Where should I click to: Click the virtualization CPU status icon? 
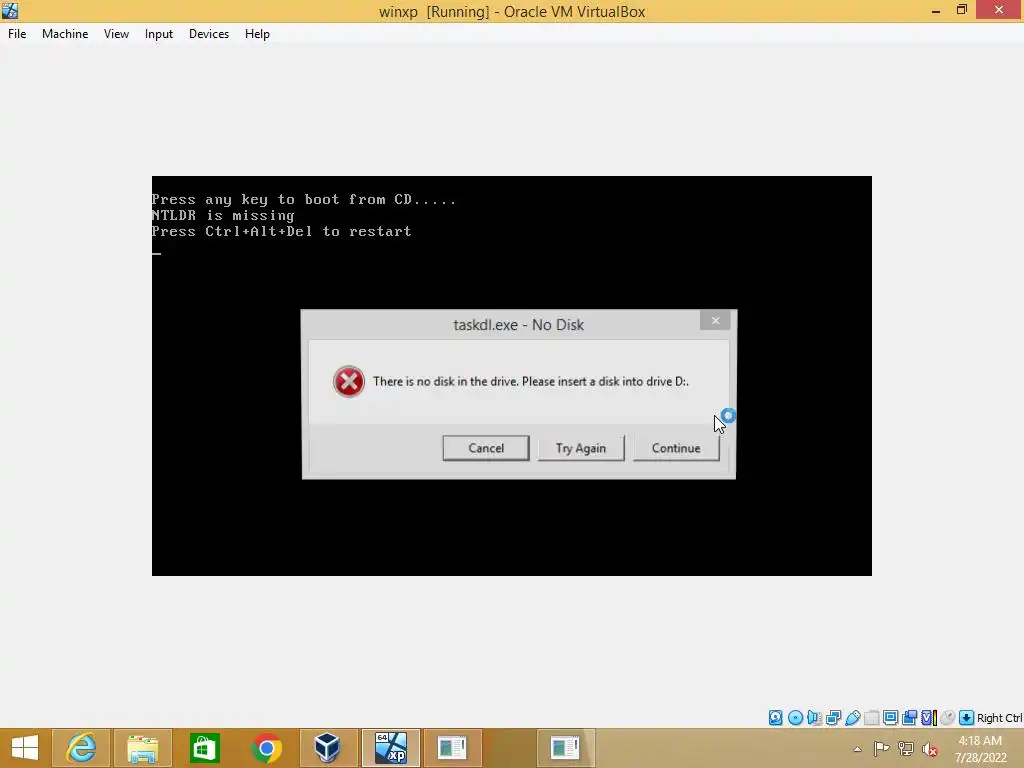[x=929, y=718]
